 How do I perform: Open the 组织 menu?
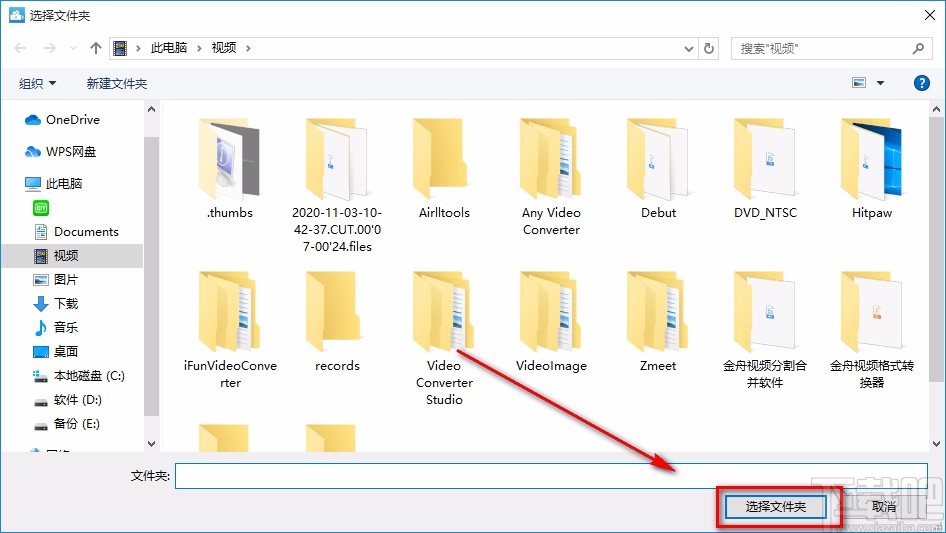[37, 83]
